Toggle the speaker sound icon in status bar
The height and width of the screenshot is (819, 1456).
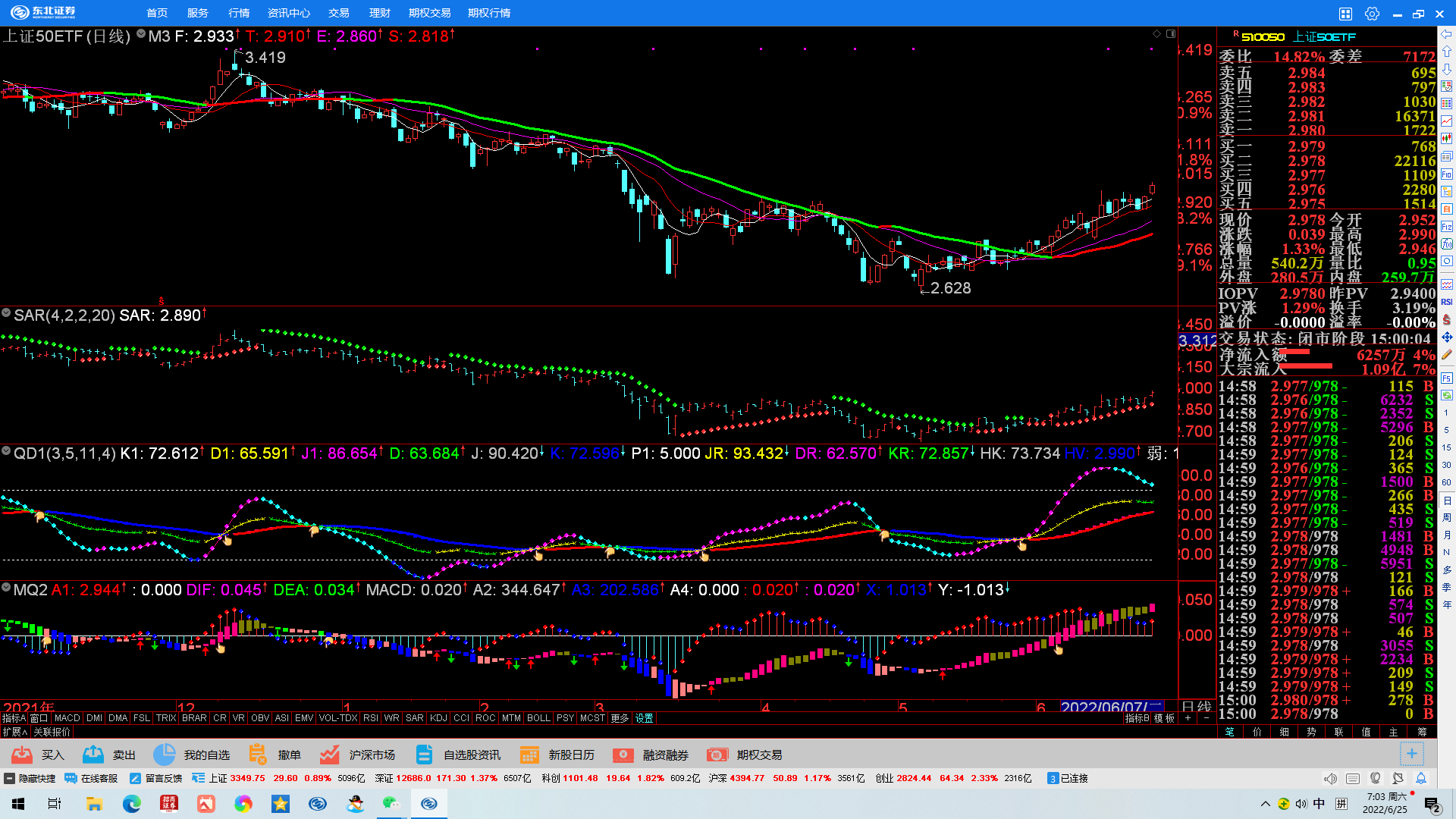point(1330,778)
